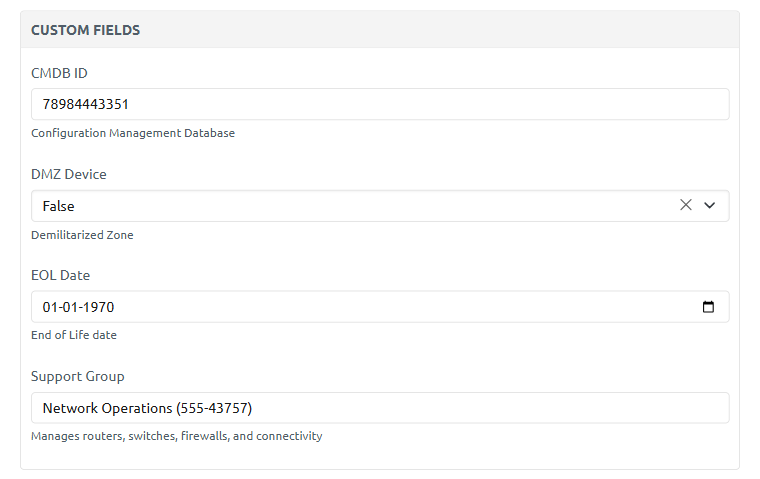Click the CUSTOM FIELDS section header
The image size is (760, 479).
(86, 30)
